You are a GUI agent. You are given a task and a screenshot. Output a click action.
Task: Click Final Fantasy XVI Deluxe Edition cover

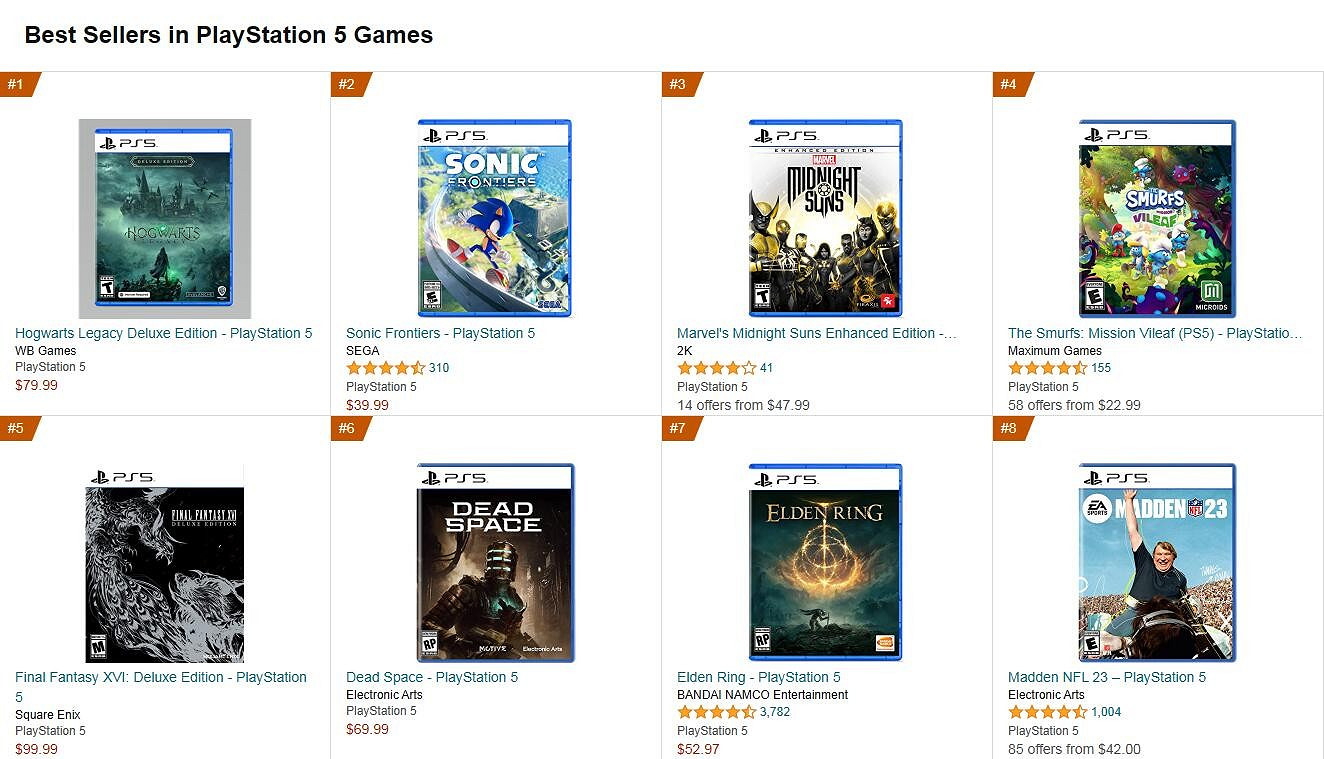[x=165, y=563]
